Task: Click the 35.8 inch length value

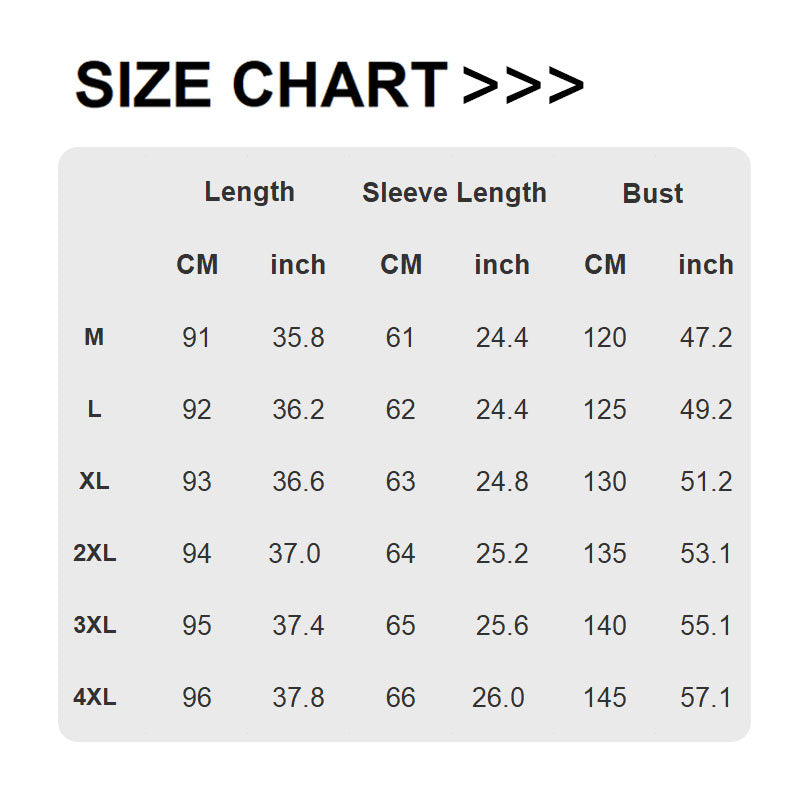Action: tap(298, 338)
